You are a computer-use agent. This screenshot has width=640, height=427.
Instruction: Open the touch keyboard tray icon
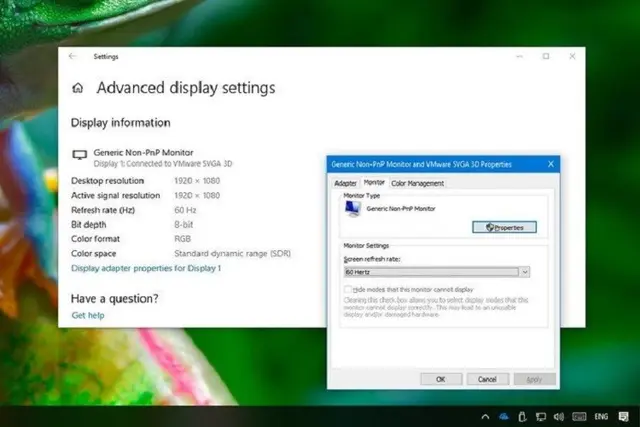579,417
